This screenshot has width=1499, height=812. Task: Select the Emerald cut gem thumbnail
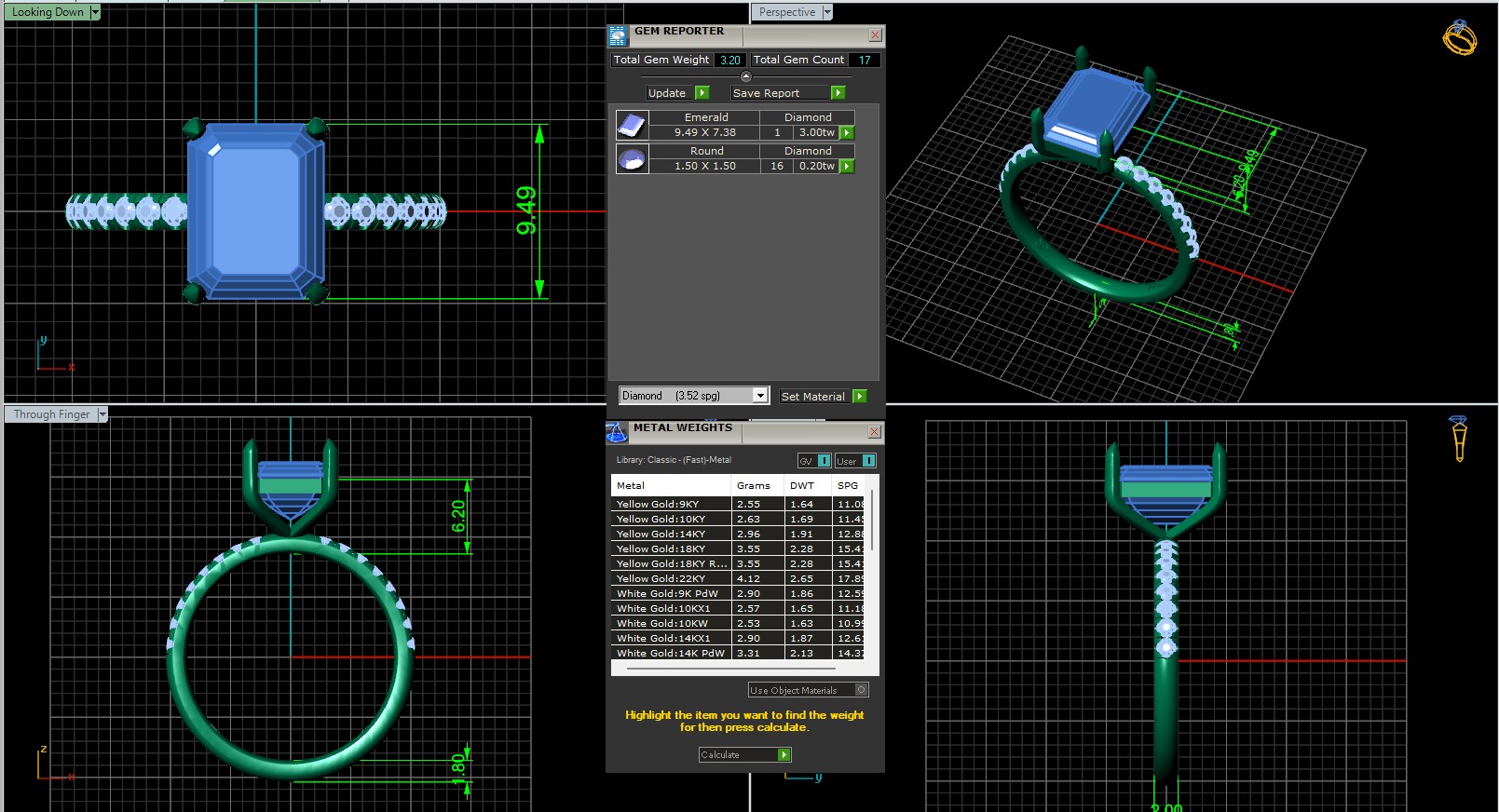pyautogui.click(x=633, y=125)
